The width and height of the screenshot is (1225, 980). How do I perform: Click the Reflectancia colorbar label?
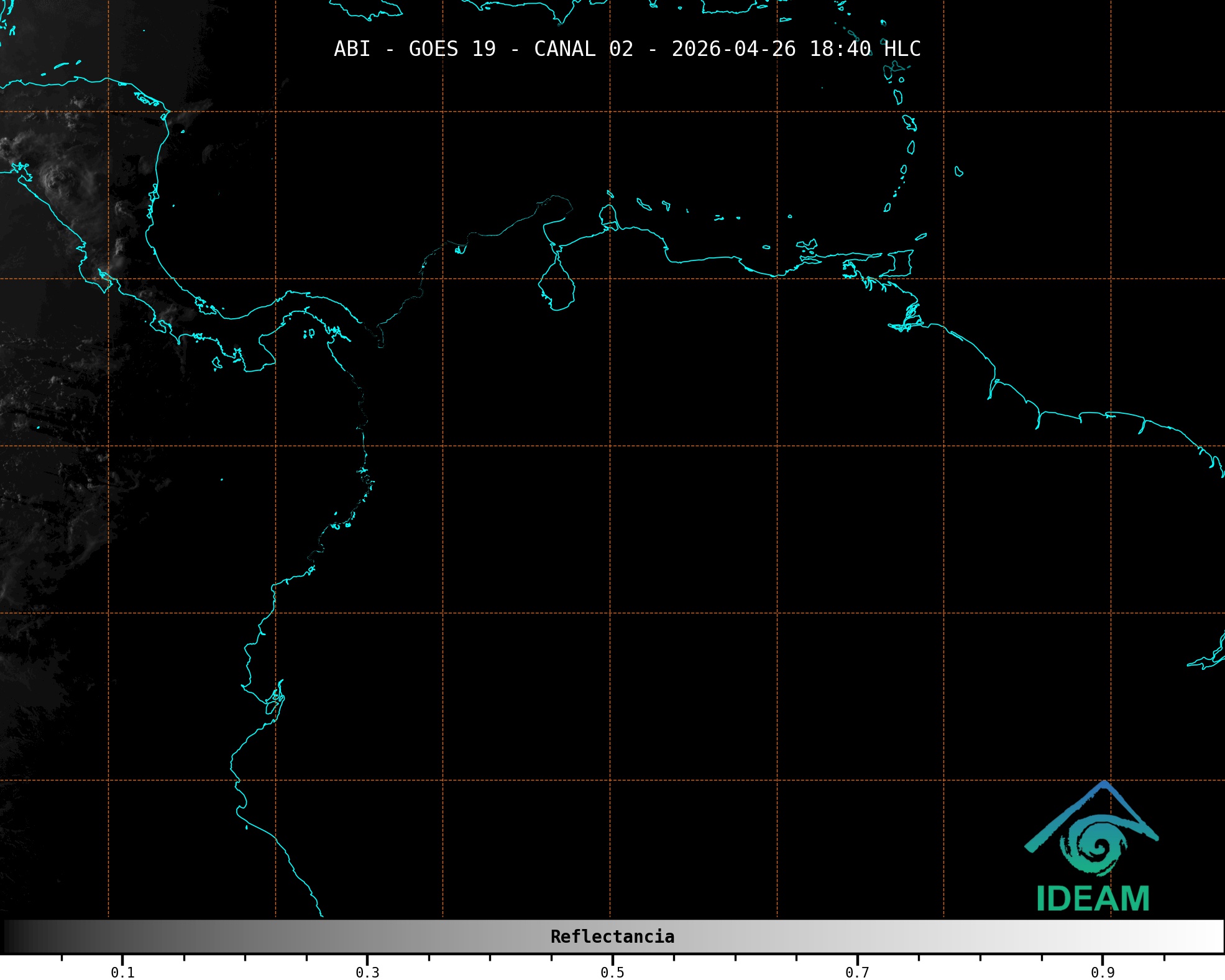tap(612, 936)
